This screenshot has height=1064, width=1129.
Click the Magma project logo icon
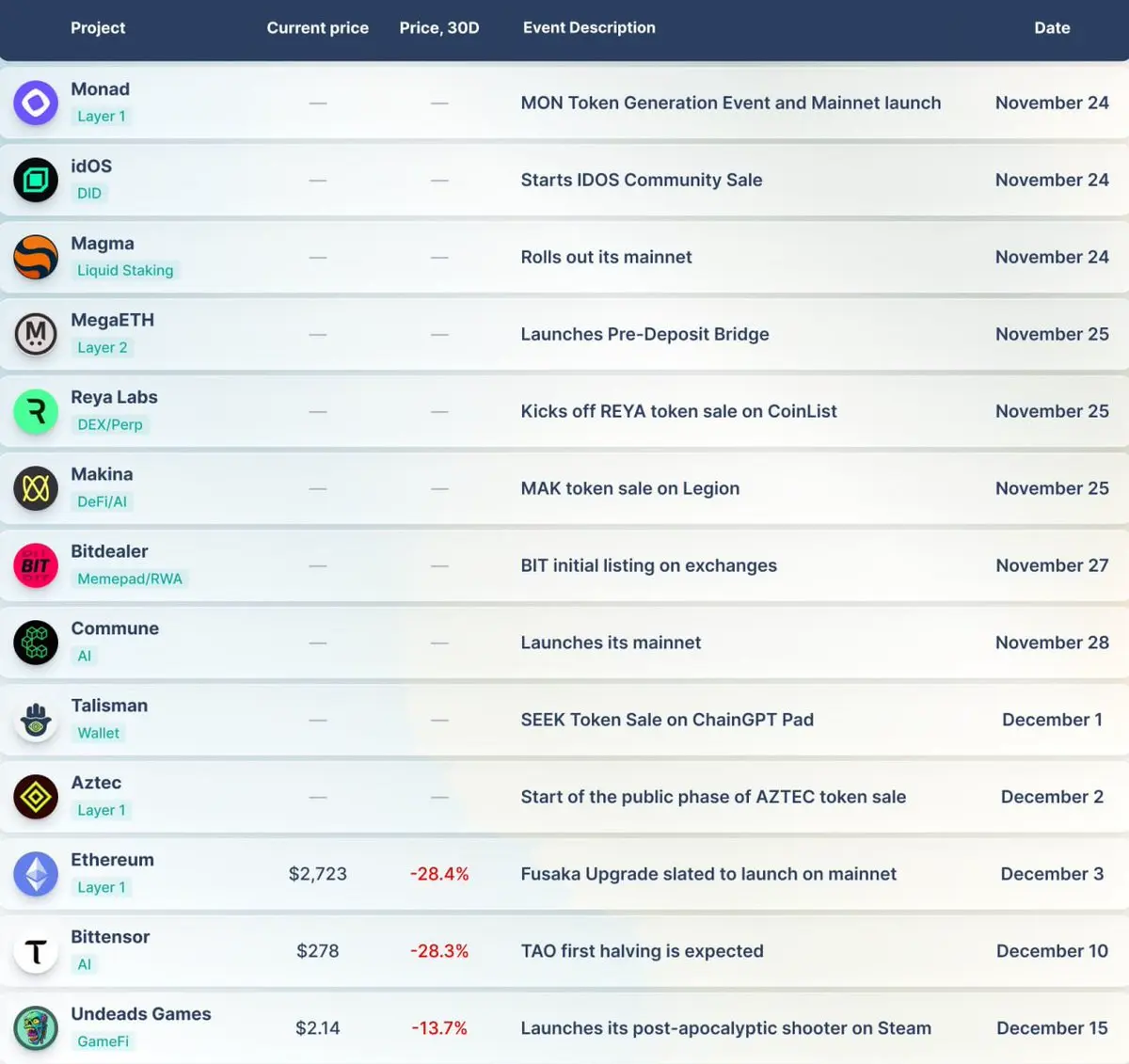[x=36, y=257]
